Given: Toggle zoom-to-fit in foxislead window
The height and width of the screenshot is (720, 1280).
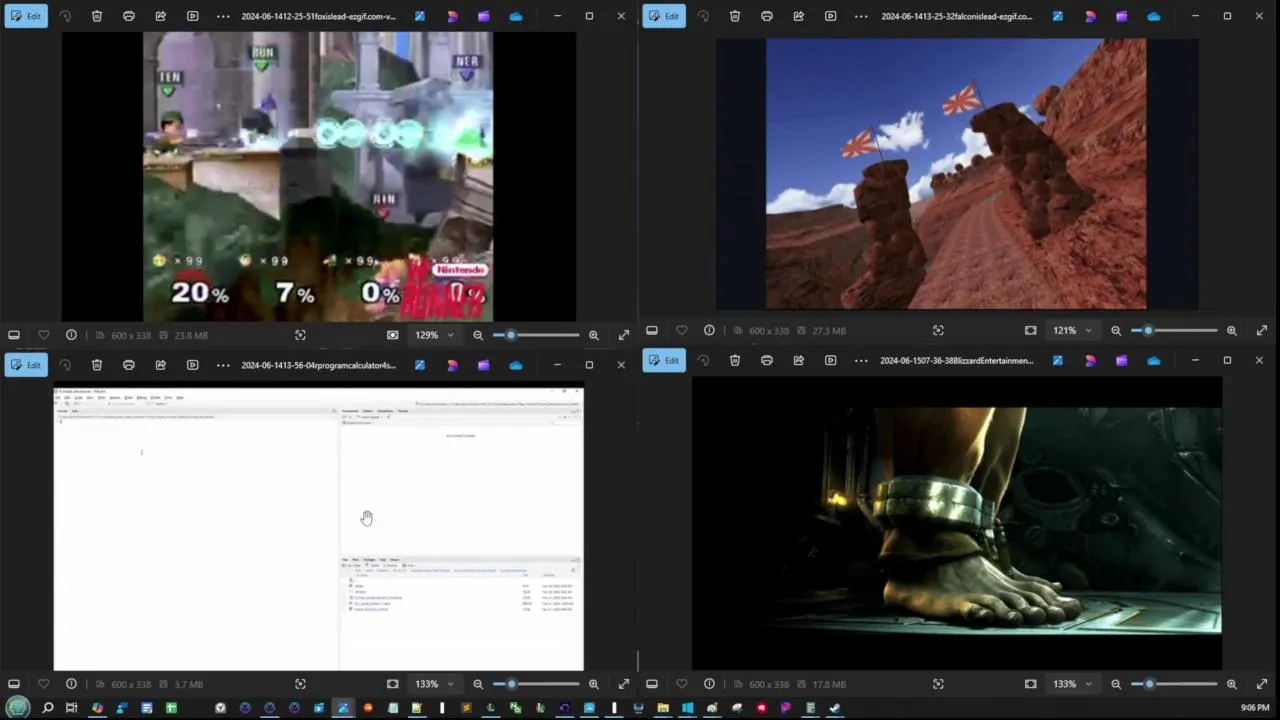Looking at the screenshot, I should pyautogui.click(x=393, y=335).
